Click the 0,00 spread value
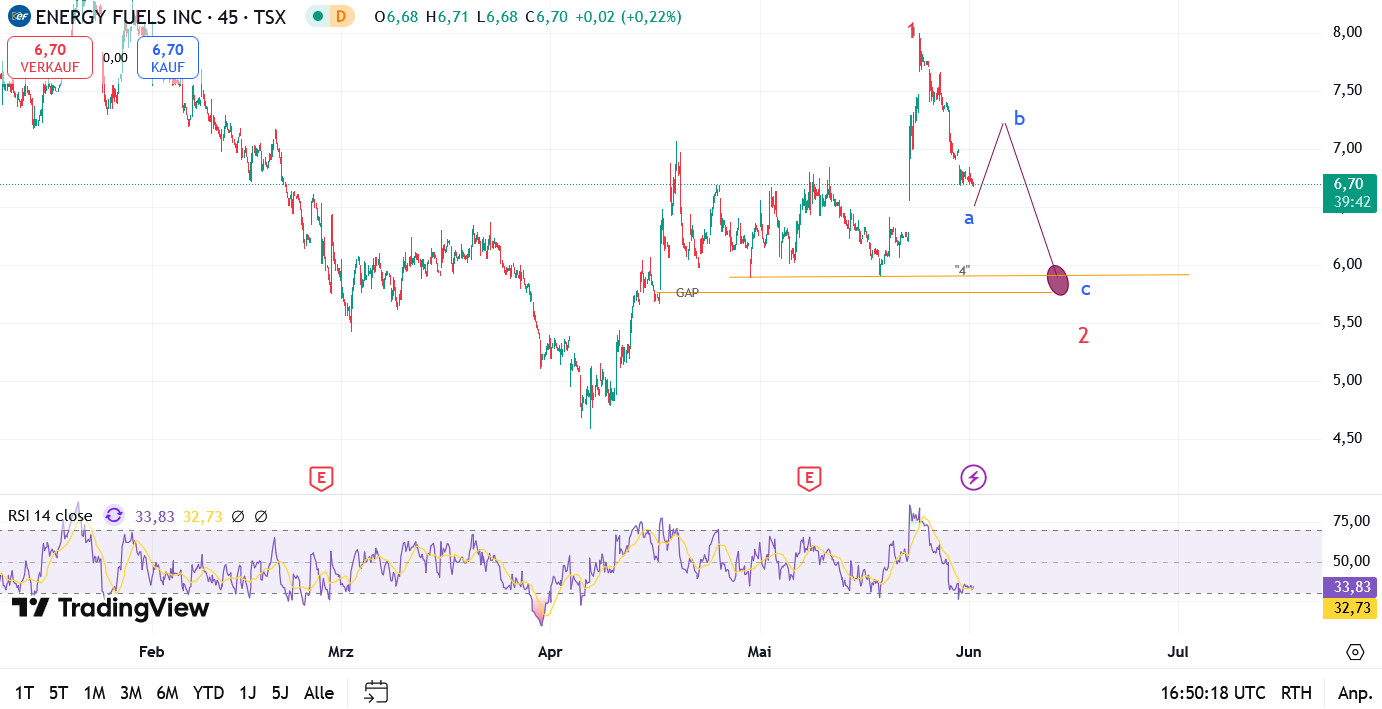The width and height of the screenshot is (1382, 709). coord(115,58)
